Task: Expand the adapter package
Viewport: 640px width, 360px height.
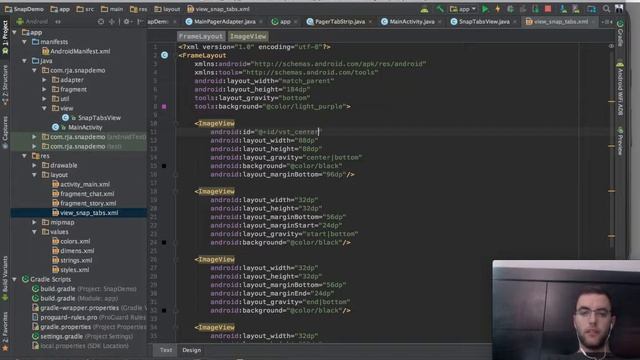Action: pos(44,80)
